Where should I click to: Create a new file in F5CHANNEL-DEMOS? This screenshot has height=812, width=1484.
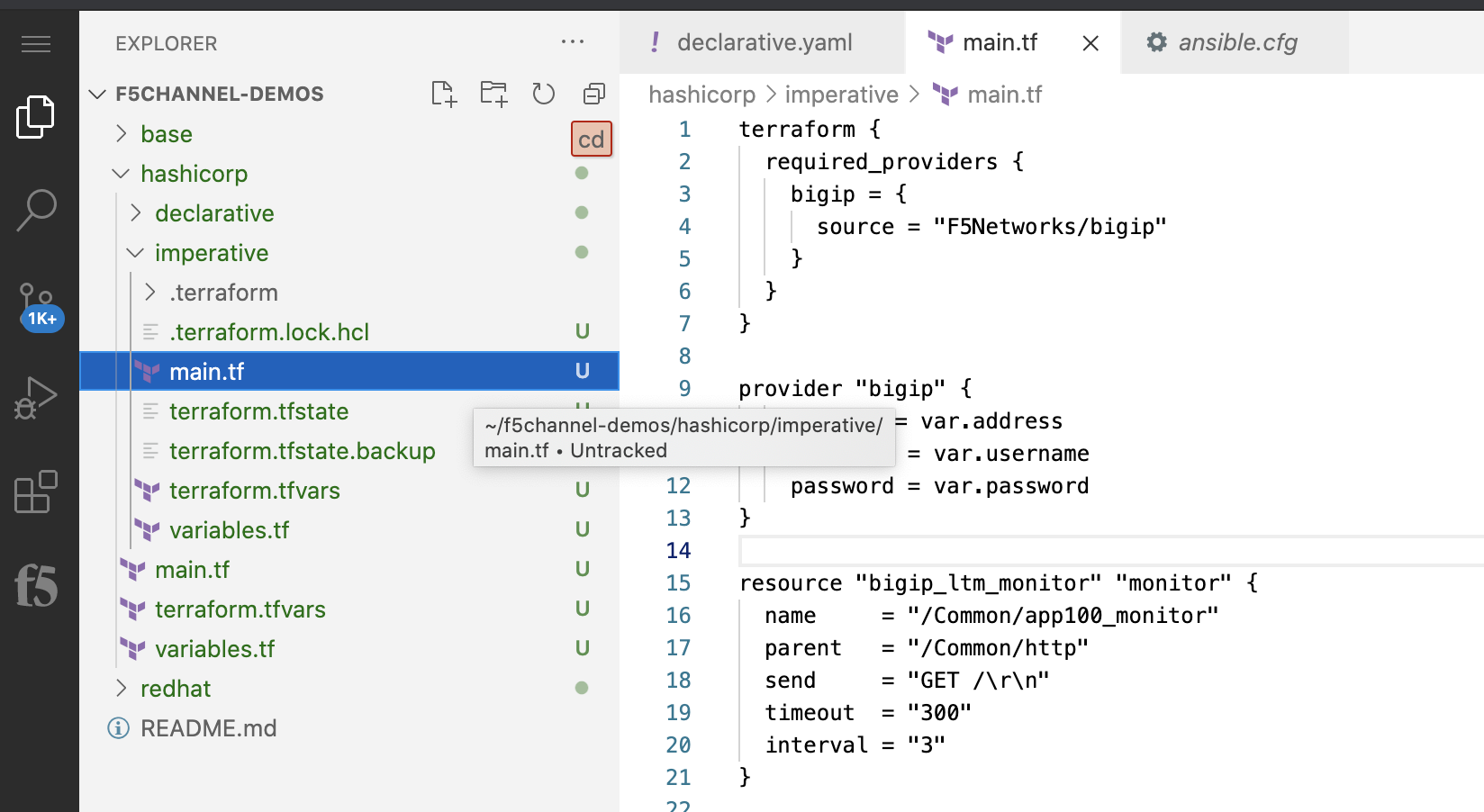click(x=444, y=94)
